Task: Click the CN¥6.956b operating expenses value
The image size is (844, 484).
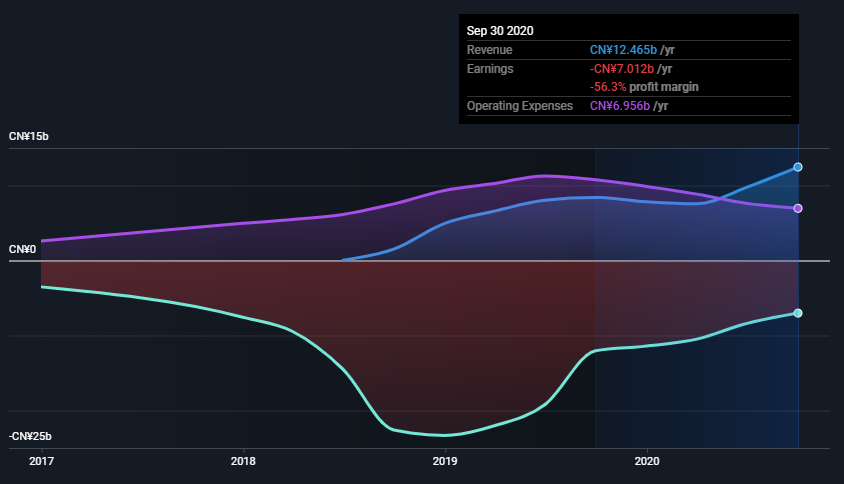Action: pyautogui.click(x=619, y=106)
